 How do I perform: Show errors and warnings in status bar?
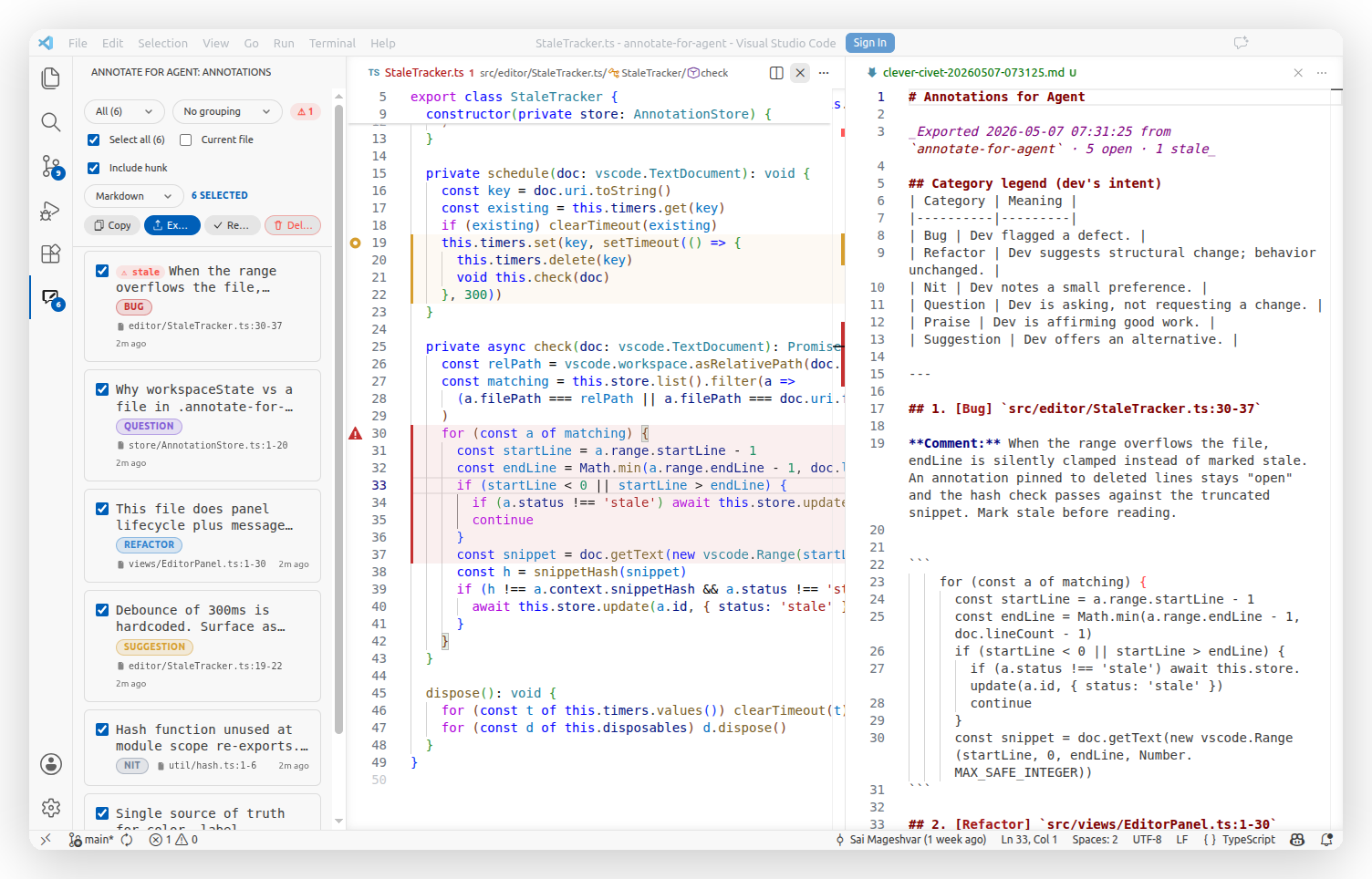pos(173,840)
